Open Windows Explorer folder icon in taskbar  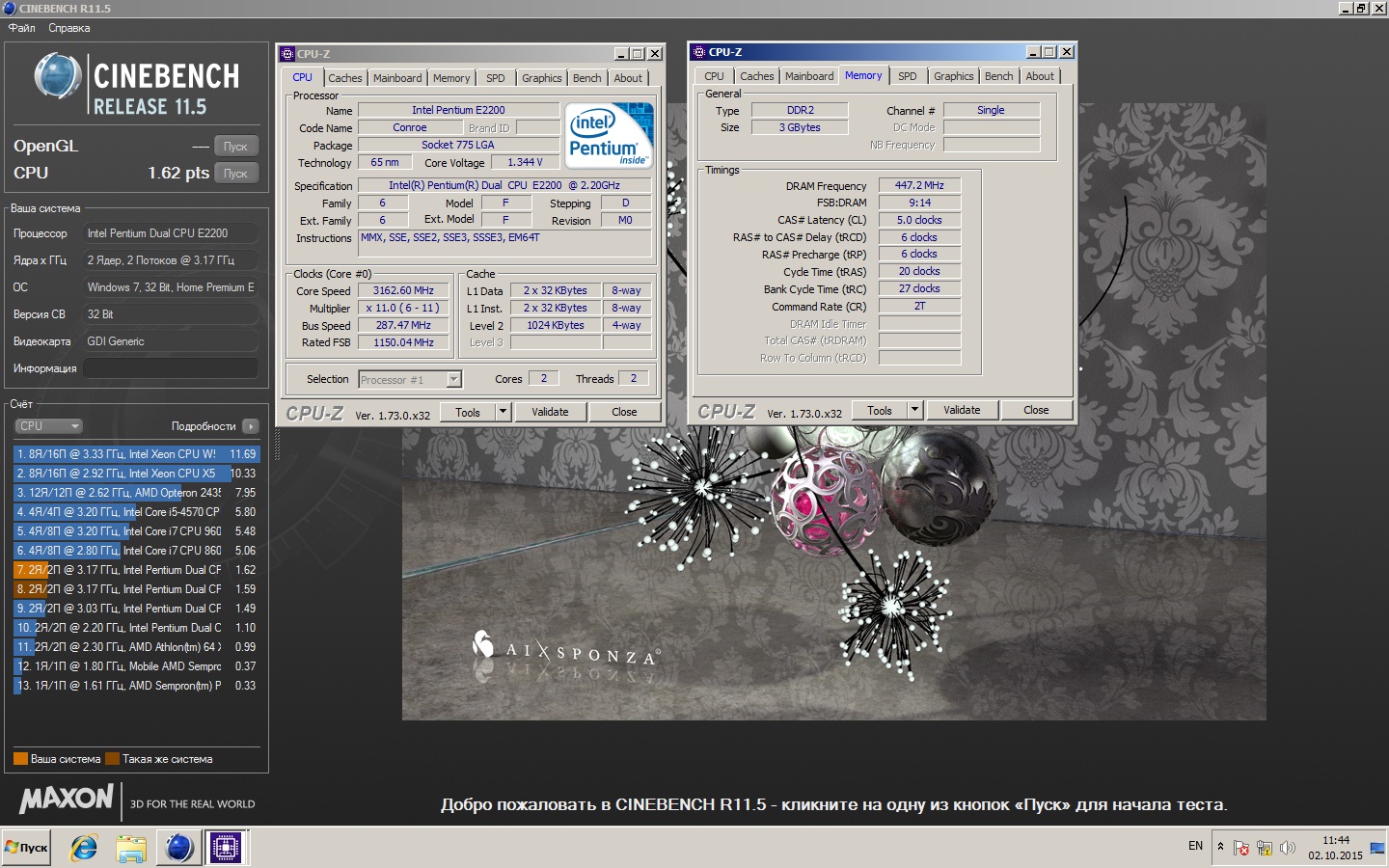point(130,848)
